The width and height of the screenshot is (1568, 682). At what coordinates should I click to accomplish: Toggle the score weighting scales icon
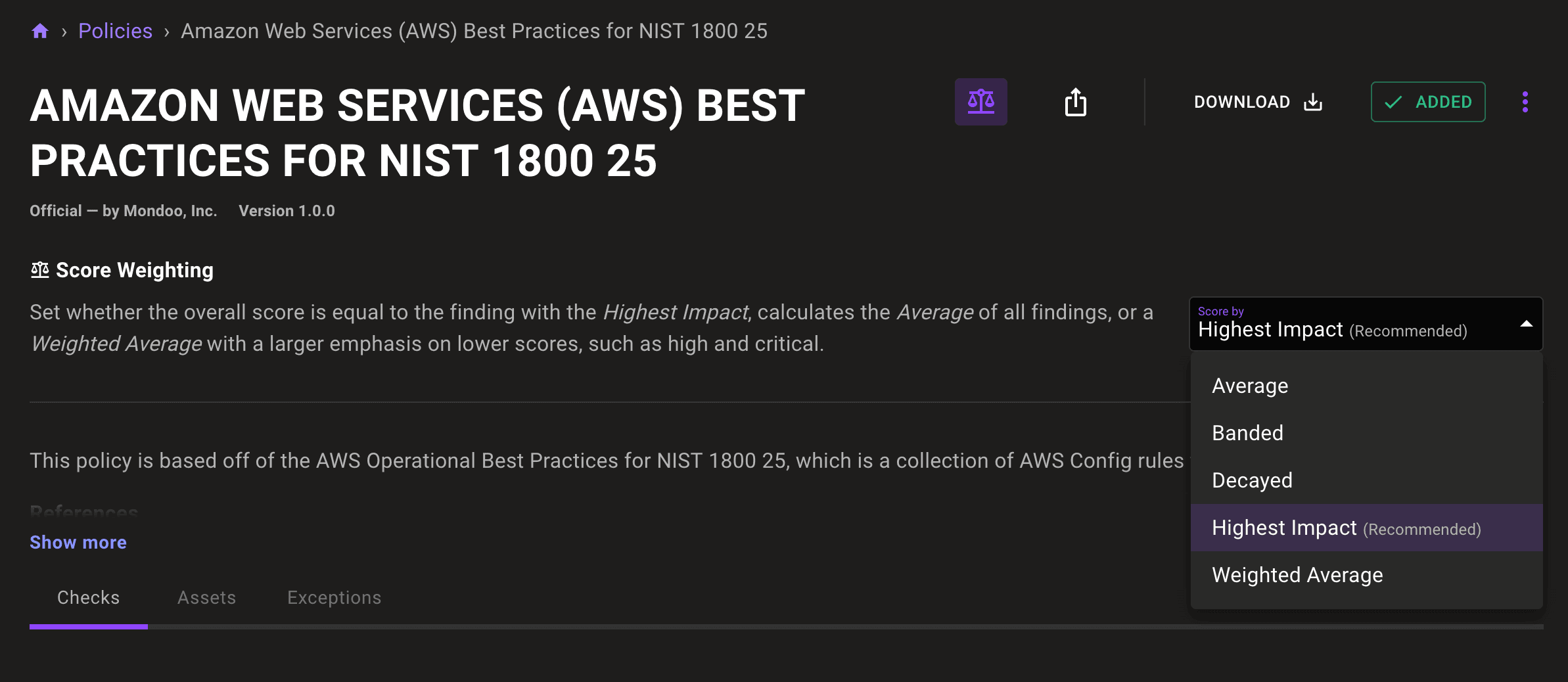980,102
